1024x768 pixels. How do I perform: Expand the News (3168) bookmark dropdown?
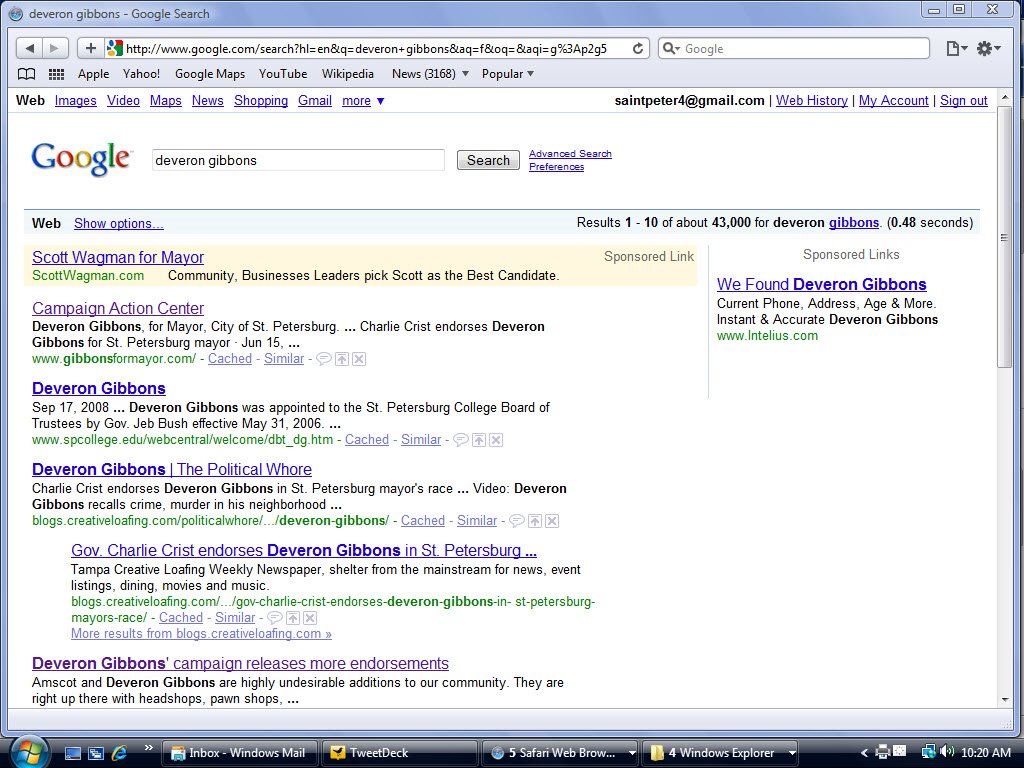[x=465, y=74]
